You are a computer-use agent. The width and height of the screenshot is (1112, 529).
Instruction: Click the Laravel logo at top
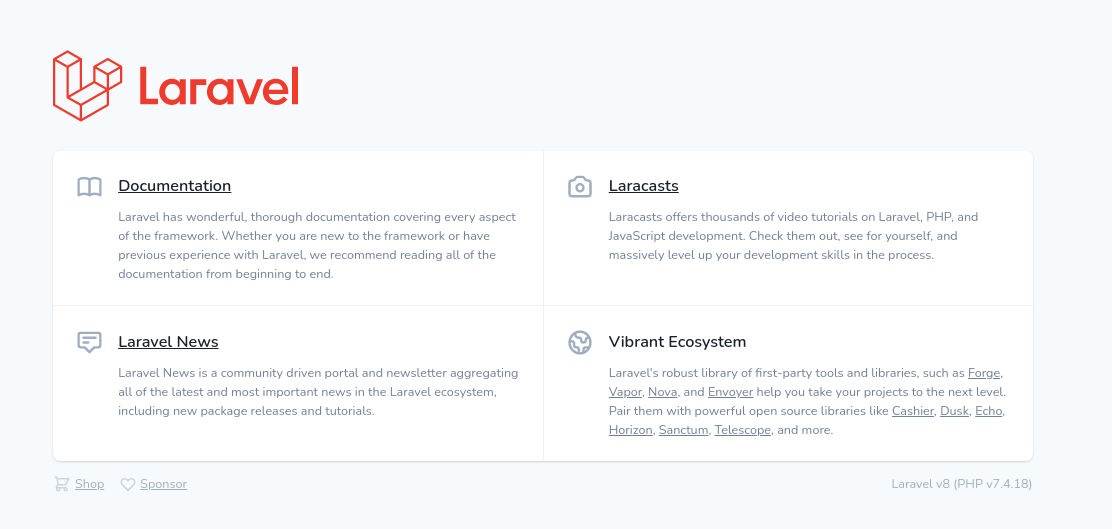coord(176,86)
